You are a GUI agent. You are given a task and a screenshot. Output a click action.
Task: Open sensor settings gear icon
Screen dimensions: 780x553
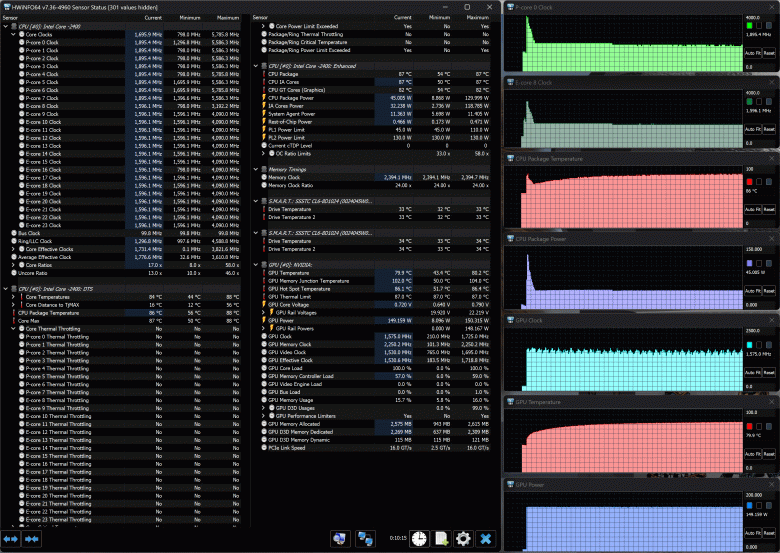tap(463, 539)
